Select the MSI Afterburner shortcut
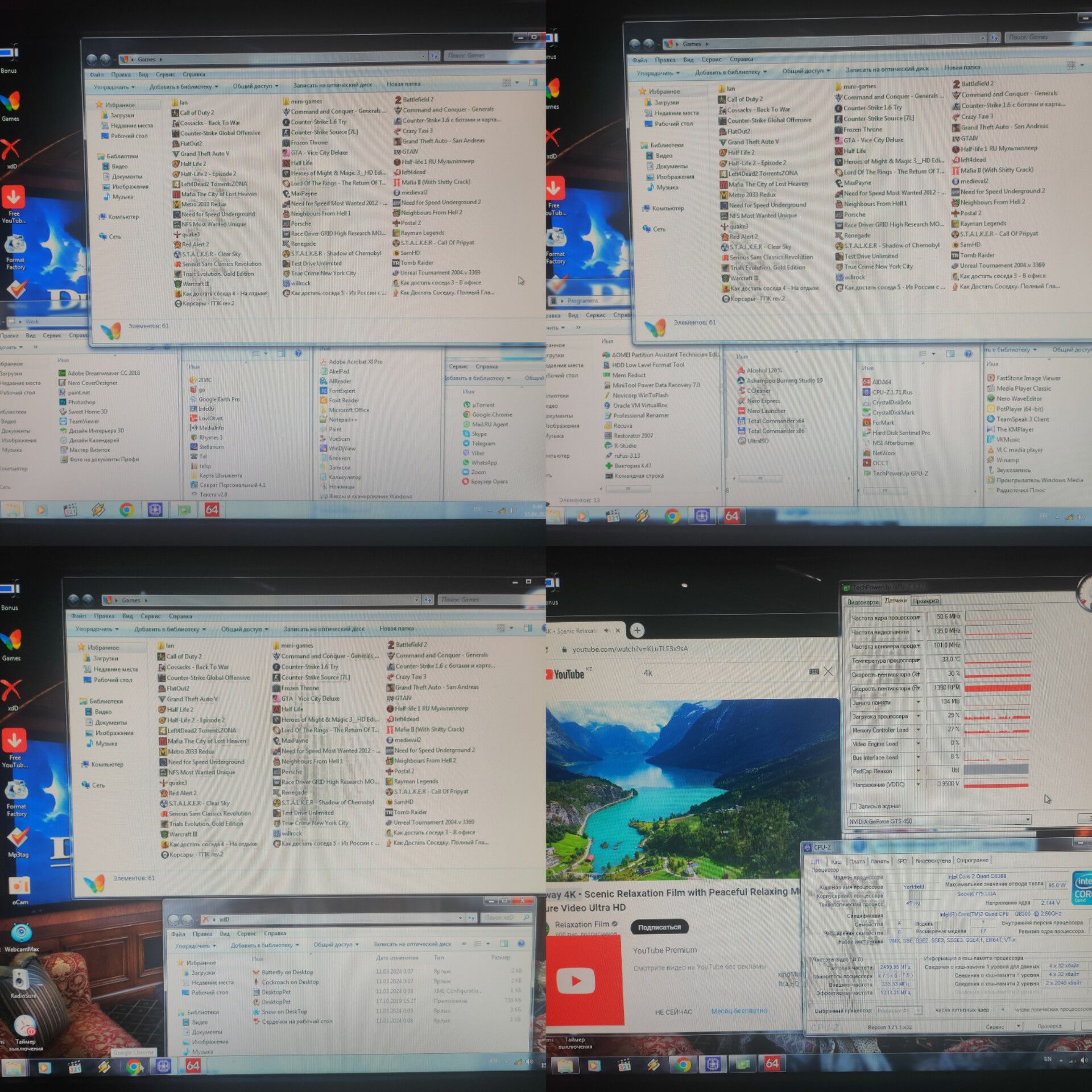 pyautogui.click(x=888, y=443)
